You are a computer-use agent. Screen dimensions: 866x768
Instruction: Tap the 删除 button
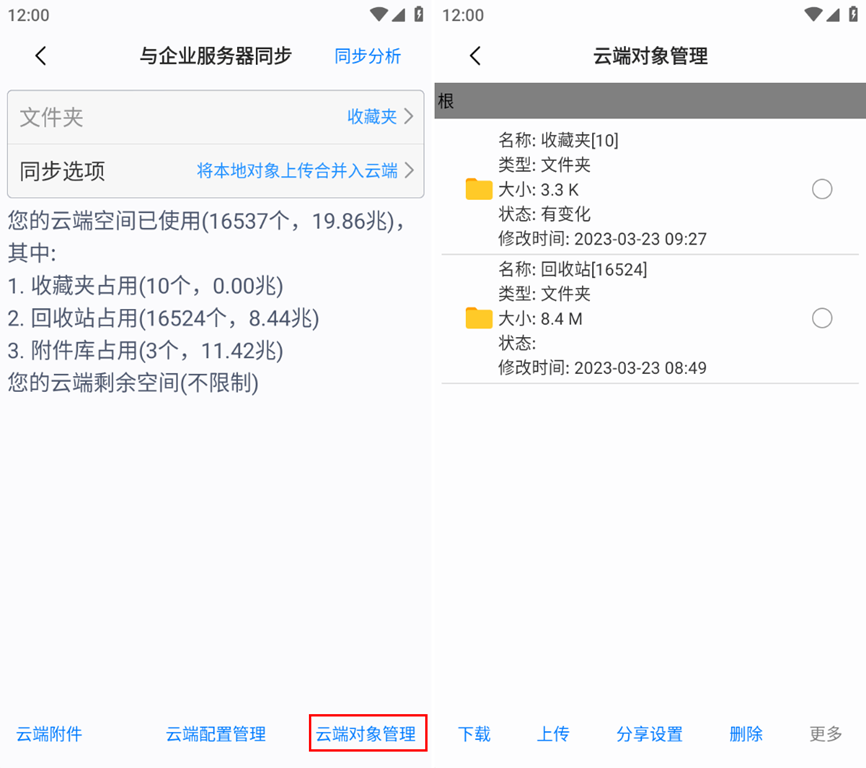(x=746, y=734)
